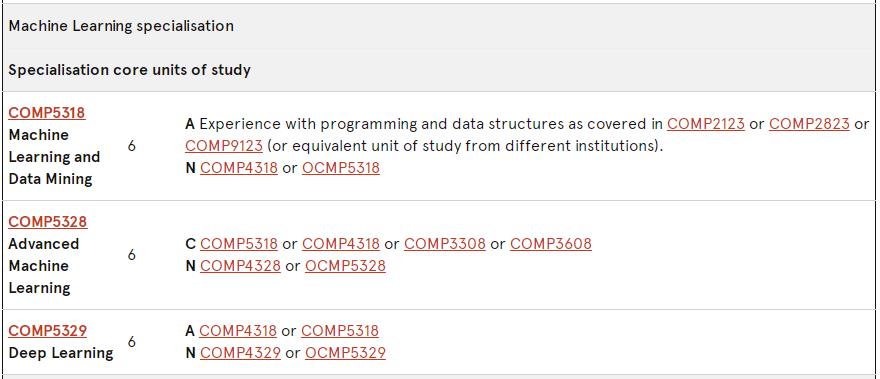
Task: Open the COMP5328 Advanced Machine Learning unit link
Action: coord(48,222)
